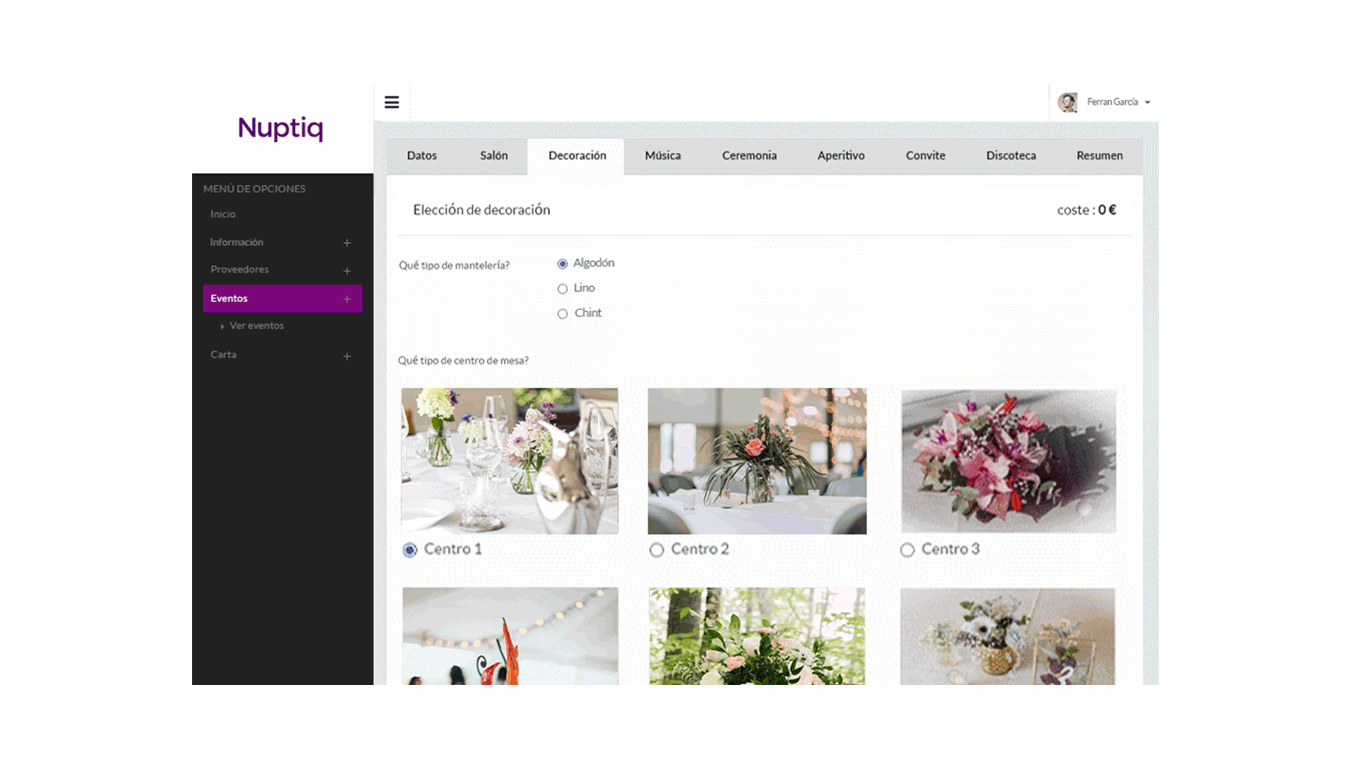Click Ver eventos in the sidebar
Viewport: 1351px width, 760px height.
pos(256,325)
